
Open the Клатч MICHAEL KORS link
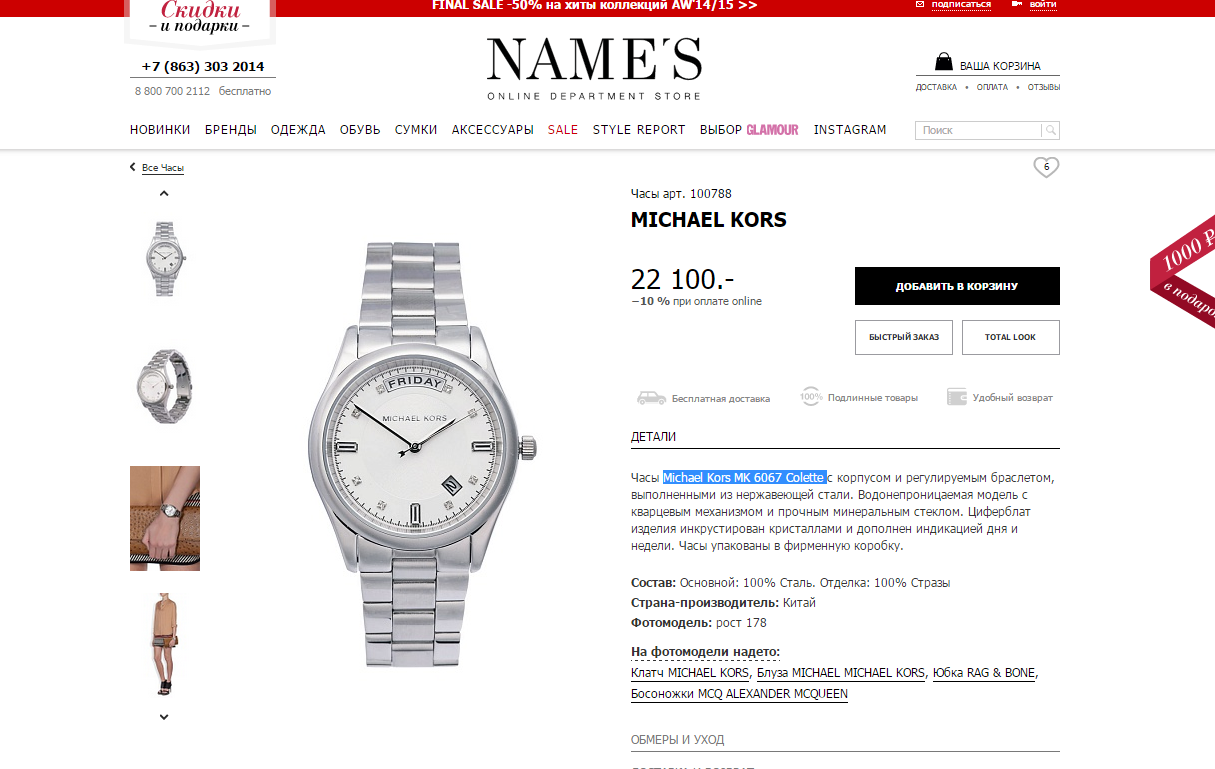(x=689, y=673)
